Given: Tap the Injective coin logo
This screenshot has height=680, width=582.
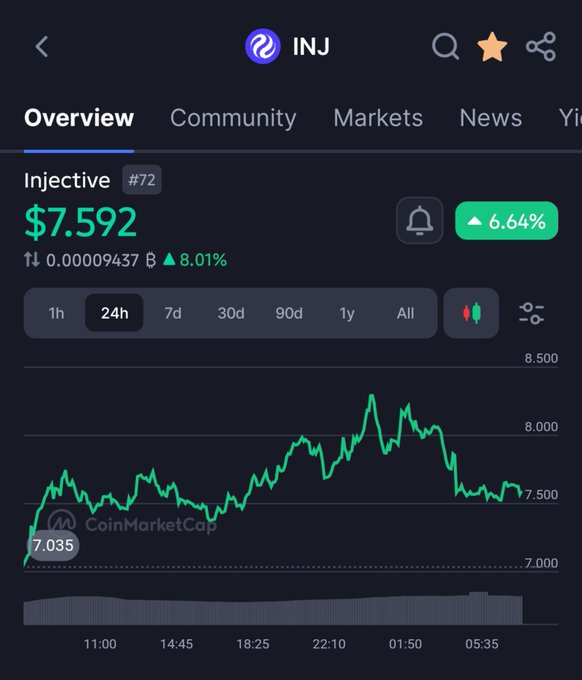Looking at the screenshot, I should click(263, 46).
